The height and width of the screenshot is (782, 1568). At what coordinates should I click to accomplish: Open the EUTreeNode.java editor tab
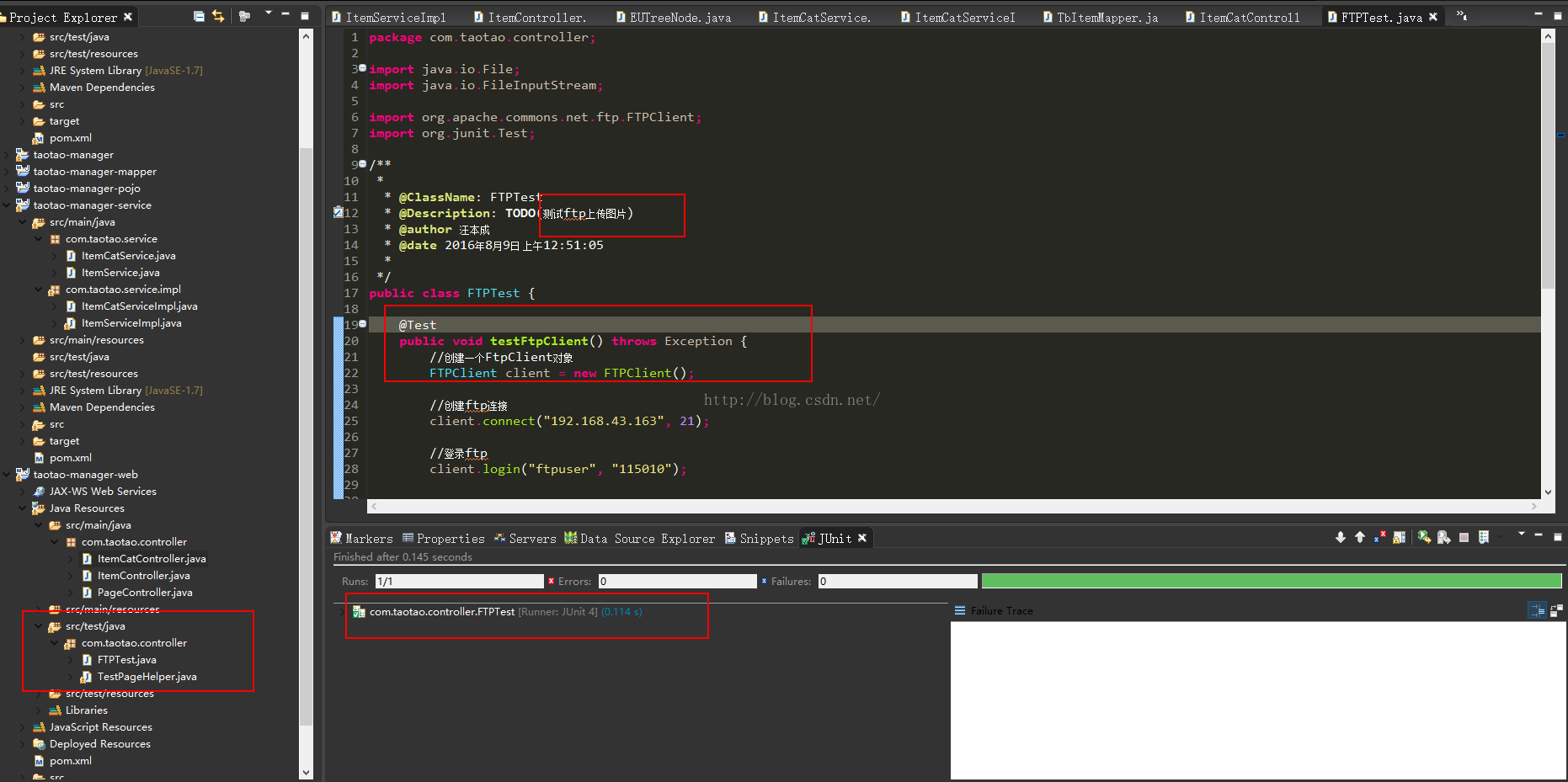coord(674,17)
